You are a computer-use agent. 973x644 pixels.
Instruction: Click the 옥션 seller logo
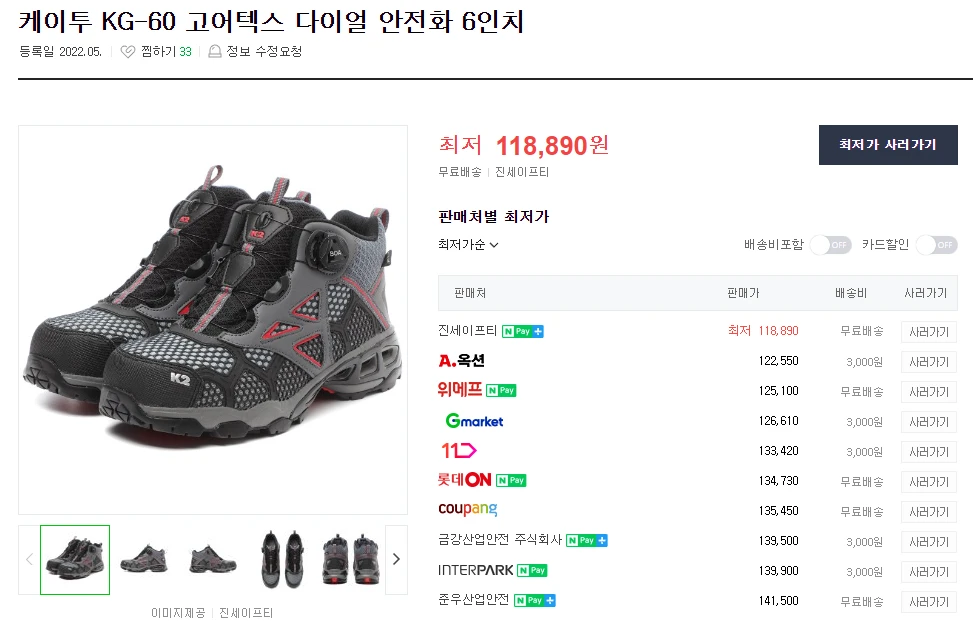(461, 361)
